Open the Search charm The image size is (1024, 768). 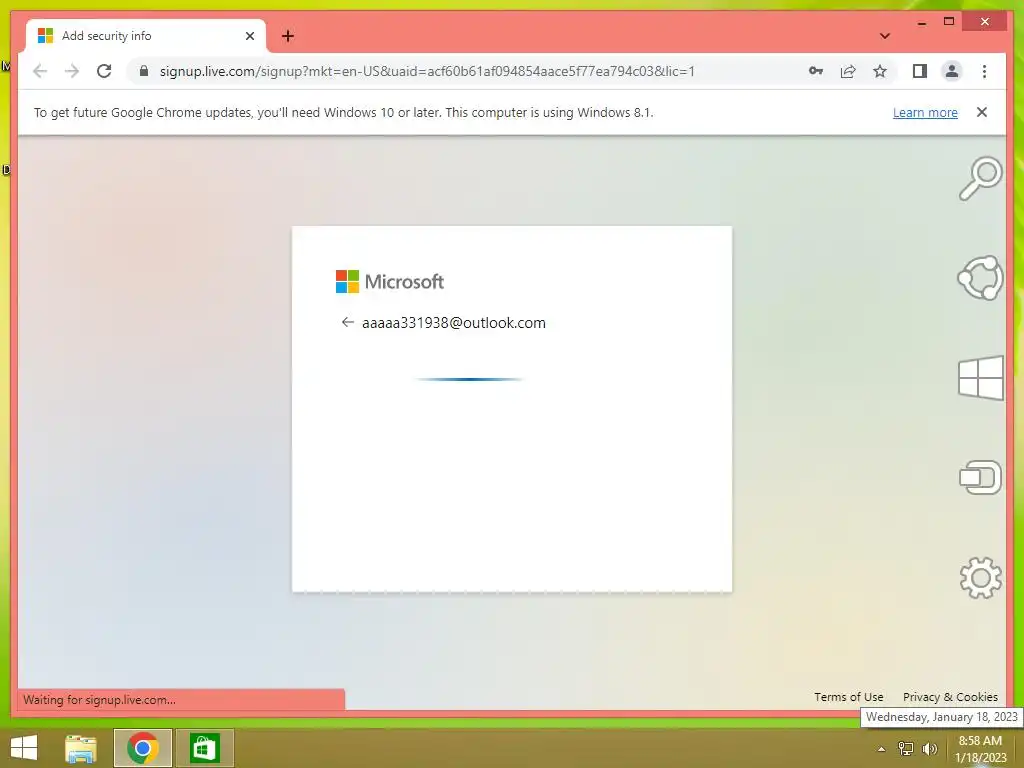coord(980,178)
